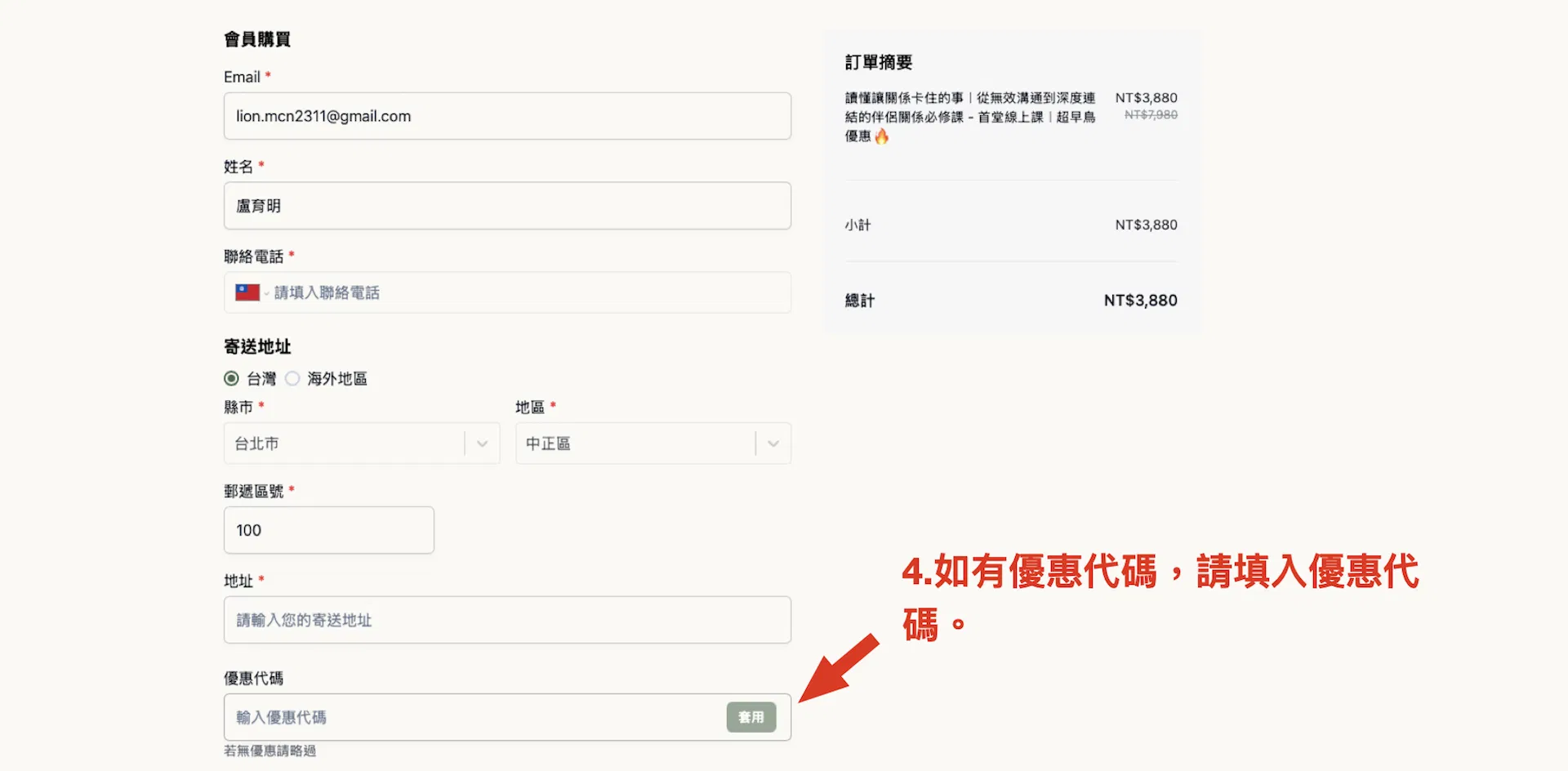1568x771 pixels.
Task: Select the 海外地區 radio button
Action: coord(292,378)
